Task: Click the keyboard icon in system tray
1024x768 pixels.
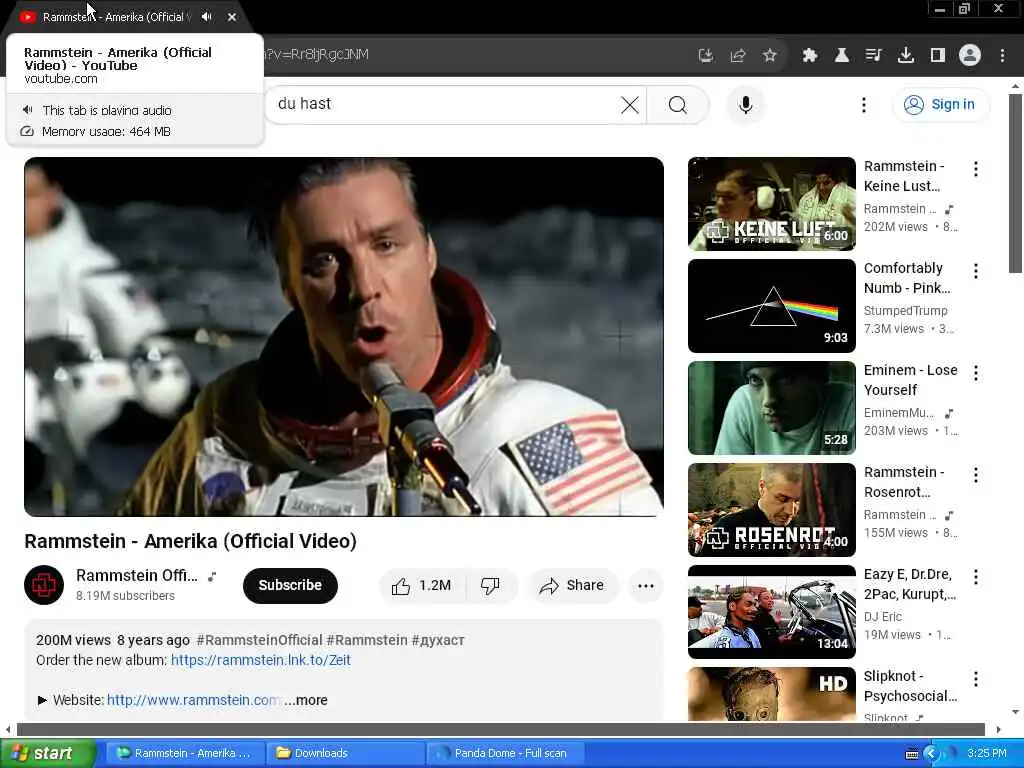Action: tap(912, 754)
